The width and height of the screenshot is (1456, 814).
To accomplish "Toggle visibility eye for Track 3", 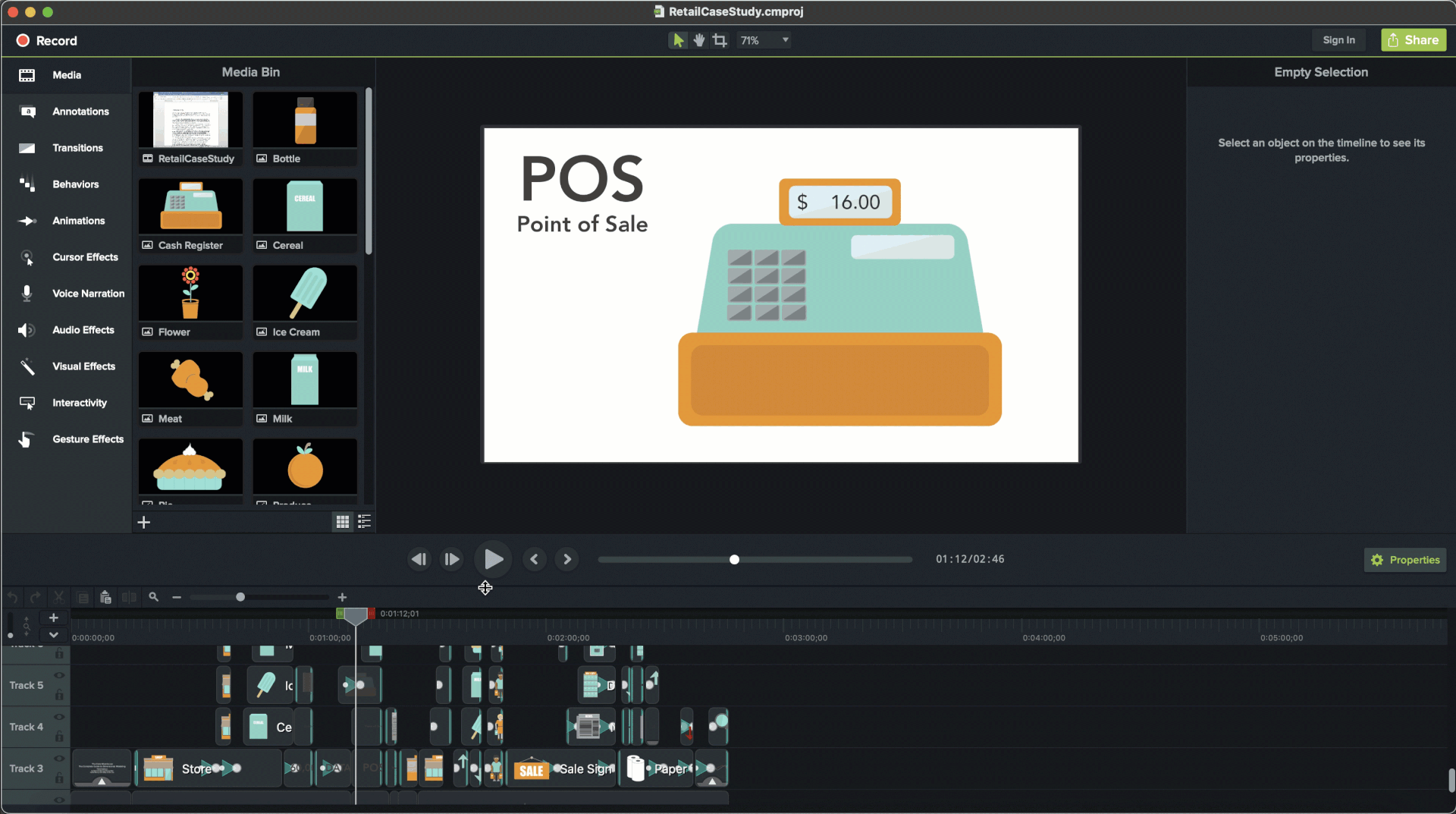I will 59,759.
